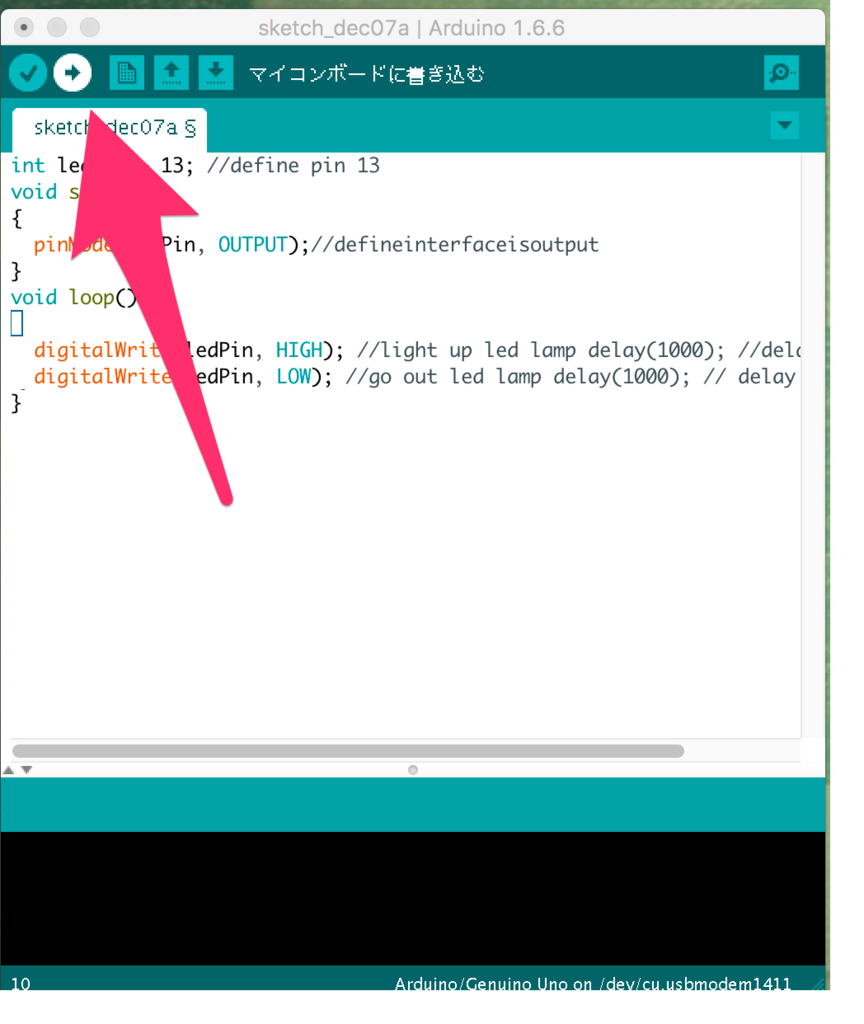Click '//light up led lamp' comment
The width and height of the screenshot is (864, 1024).
pos(466,351)
